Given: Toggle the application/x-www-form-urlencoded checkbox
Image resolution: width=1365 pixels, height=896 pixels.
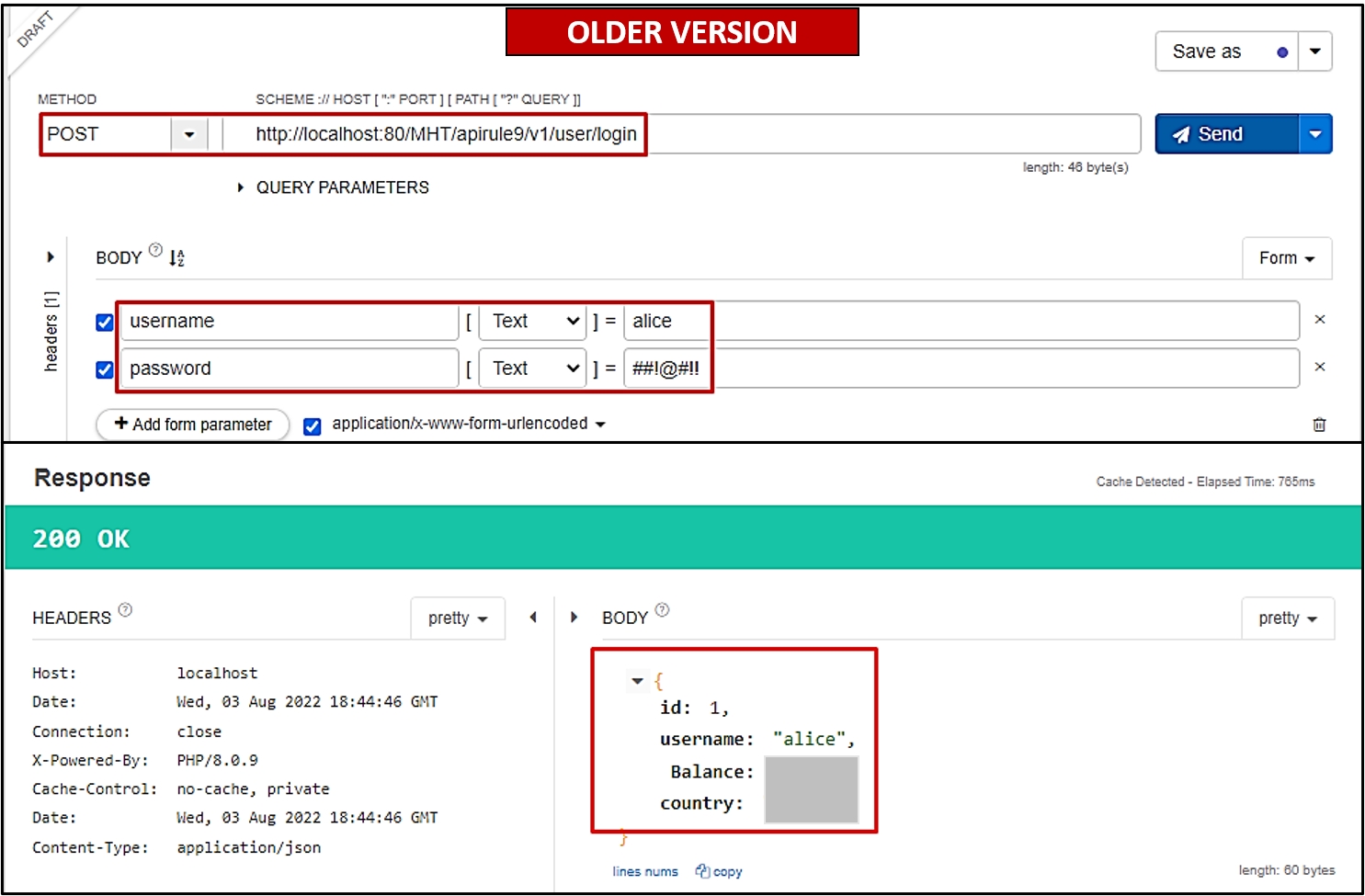Looking at the screenshot, I should click(x=313, y=425).
